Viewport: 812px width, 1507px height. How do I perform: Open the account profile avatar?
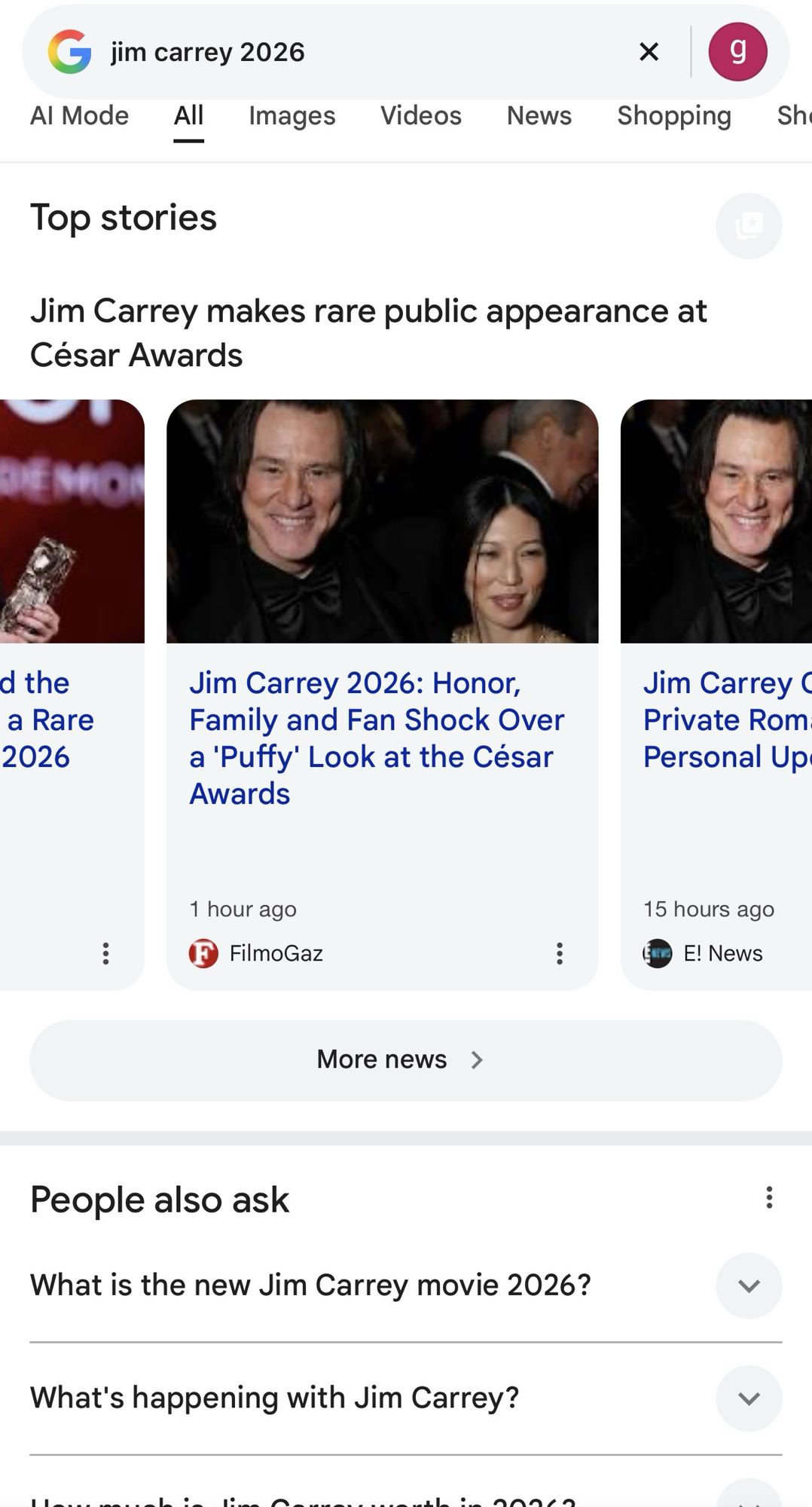(x=737, y=52)
